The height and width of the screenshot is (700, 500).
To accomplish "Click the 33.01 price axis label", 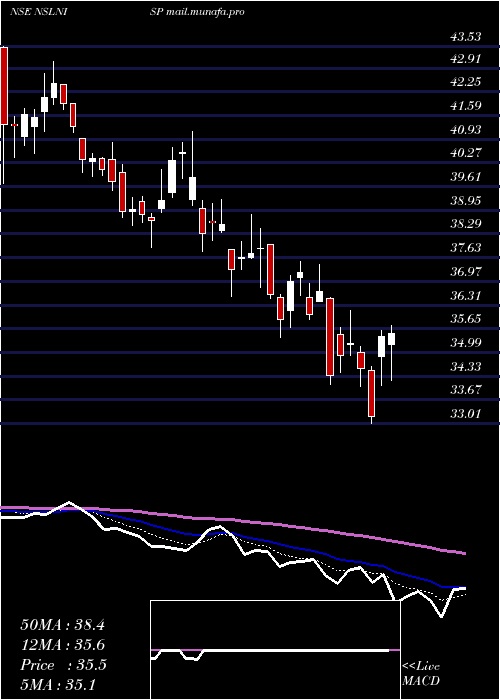I will pos(466,414).
